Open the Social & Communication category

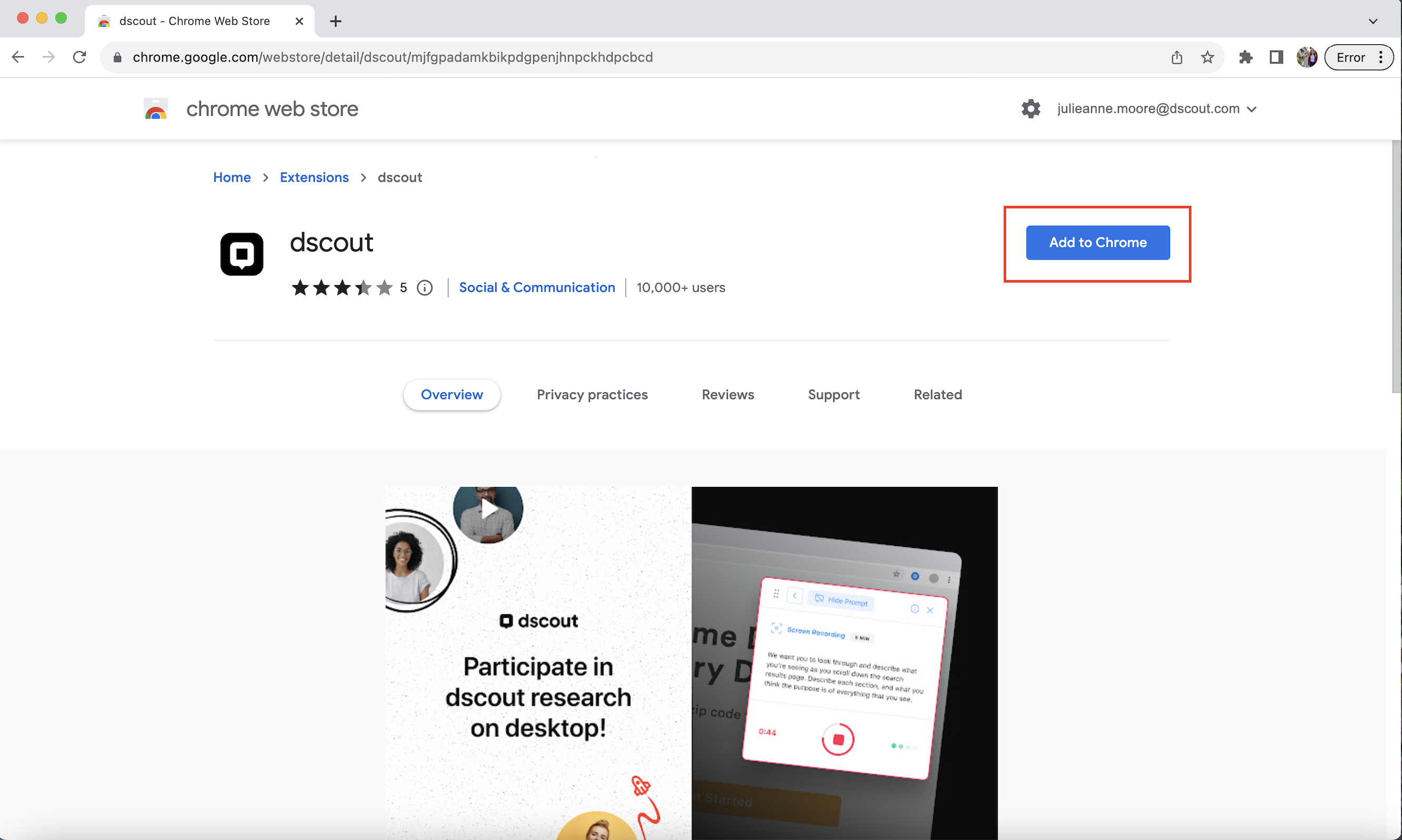pyautogui.click(x=537, y=287)
